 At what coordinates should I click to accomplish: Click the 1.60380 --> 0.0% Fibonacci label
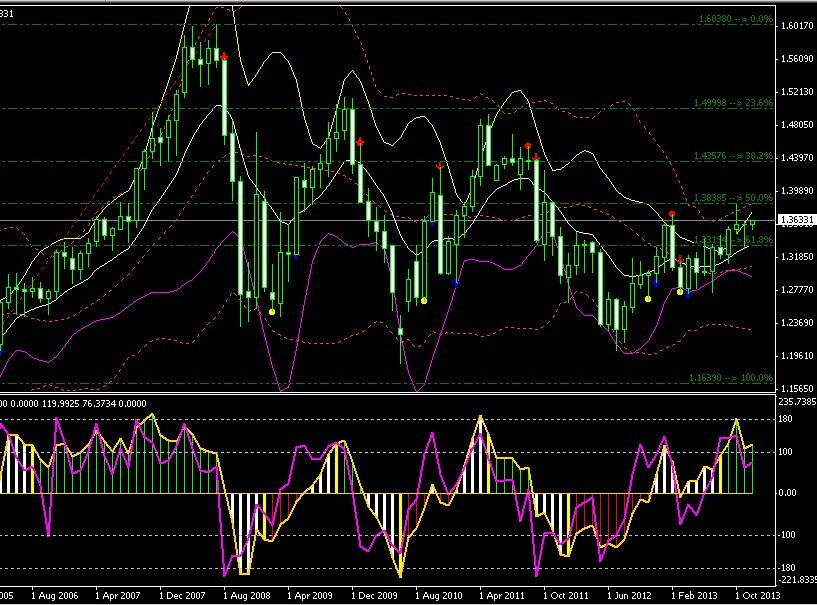[x=736, y=19]
